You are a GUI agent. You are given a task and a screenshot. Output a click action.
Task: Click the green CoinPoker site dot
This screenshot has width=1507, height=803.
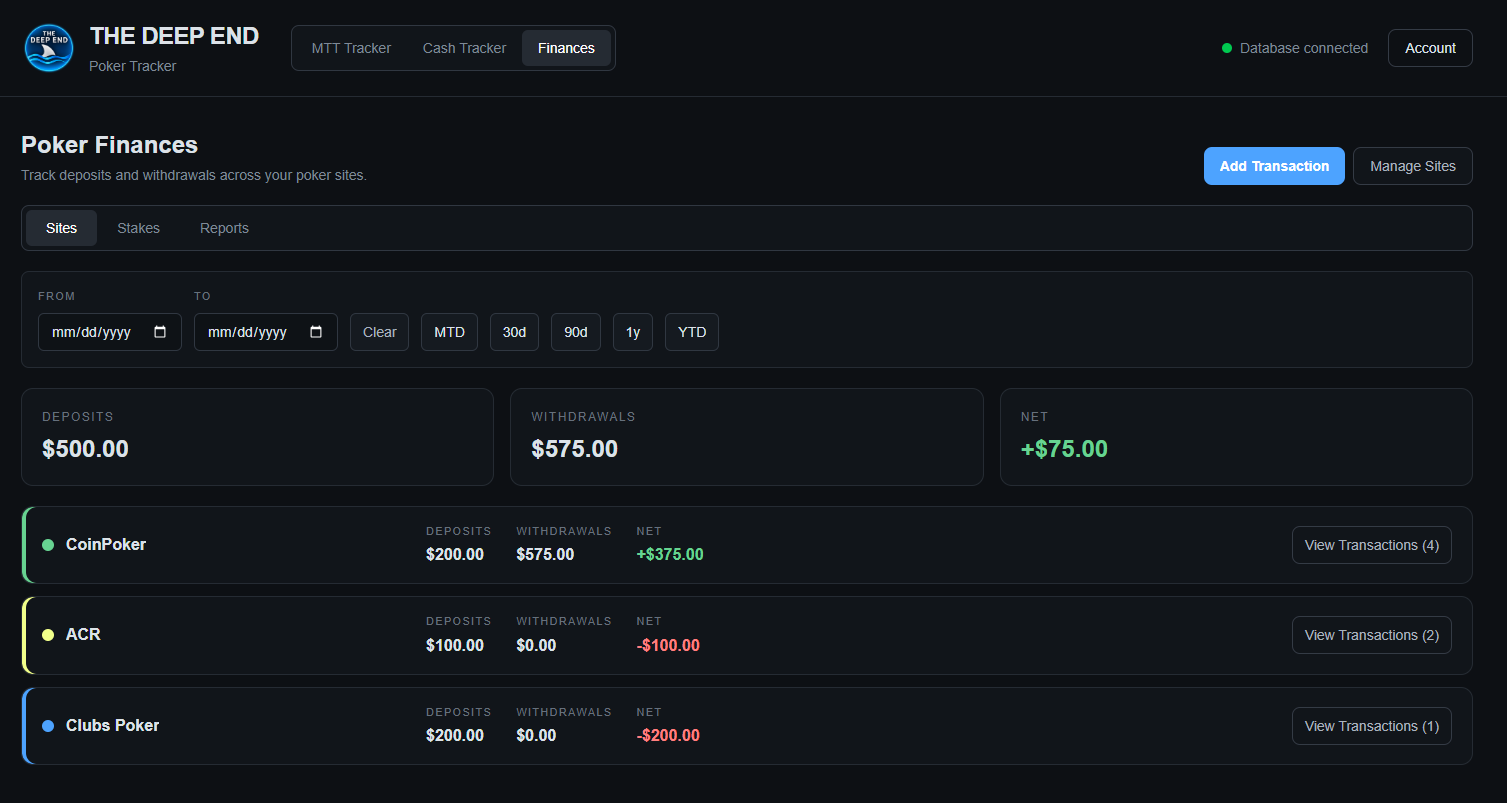pyautogui.click(x=48, y=545)
